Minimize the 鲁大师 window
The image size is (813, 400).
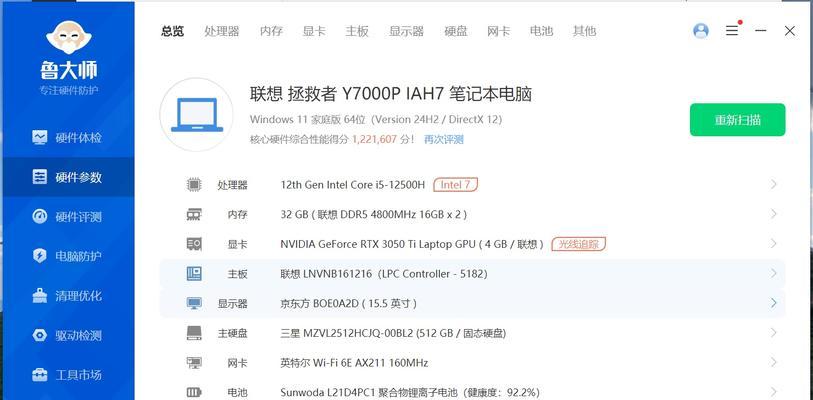(761, 31)
